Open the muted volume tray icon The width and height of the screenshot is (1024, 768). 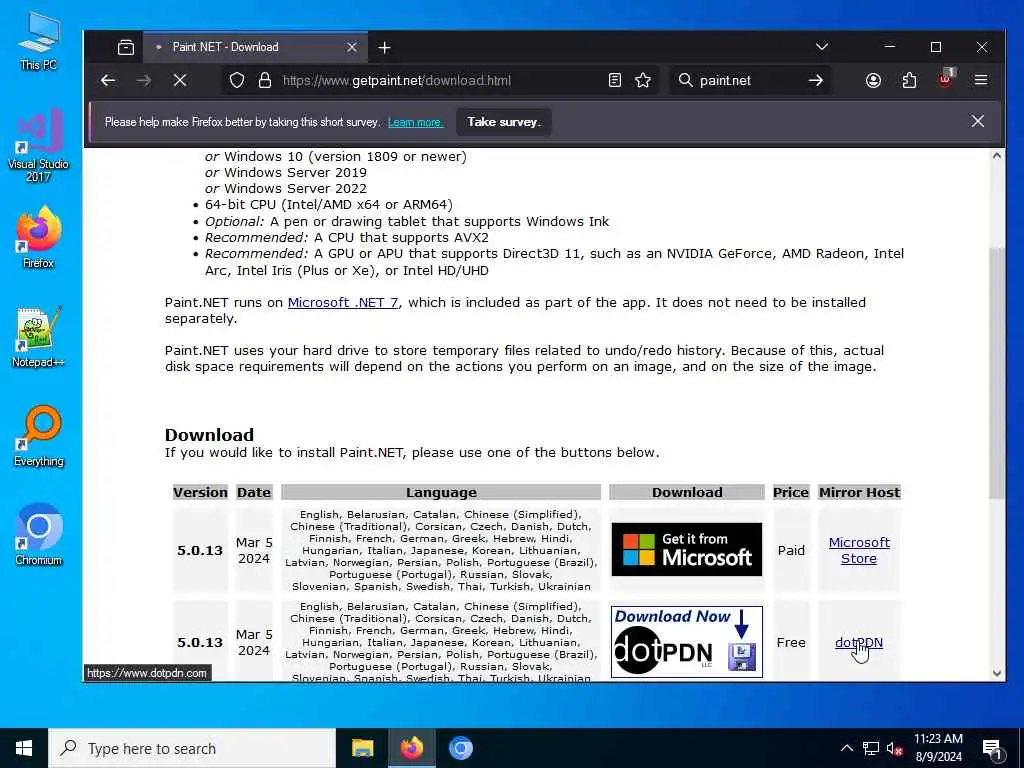tap(895, 748)
